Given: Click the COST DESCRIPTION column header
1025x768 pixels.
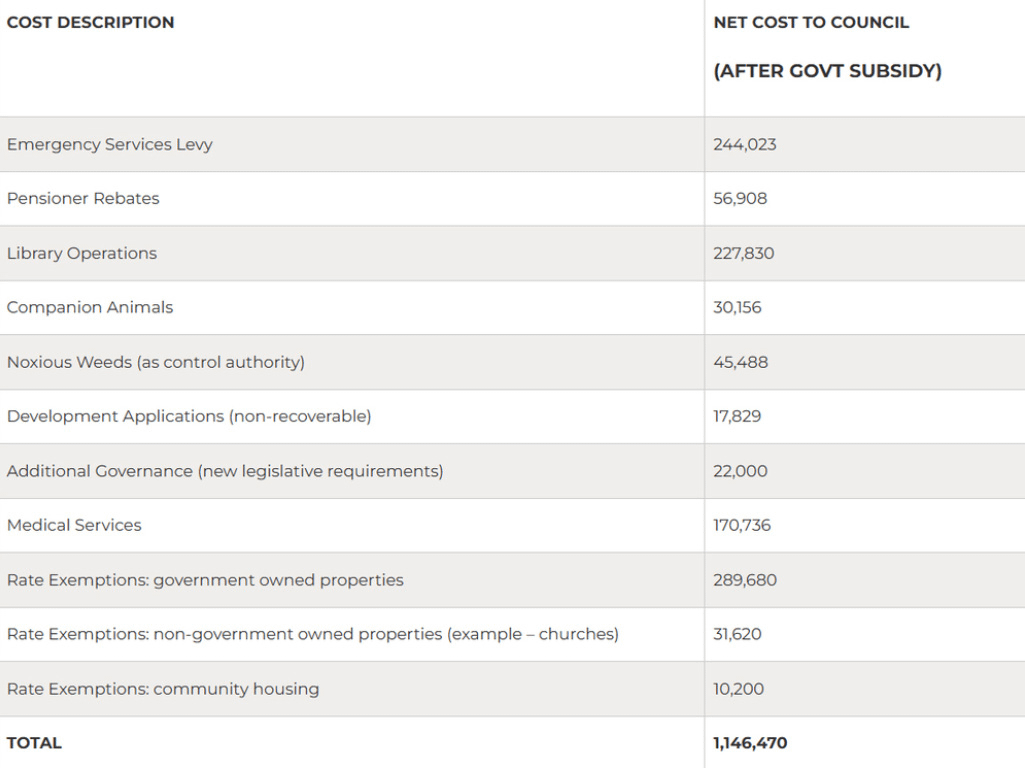Looking at the screenshot, I should click(90, 22).
